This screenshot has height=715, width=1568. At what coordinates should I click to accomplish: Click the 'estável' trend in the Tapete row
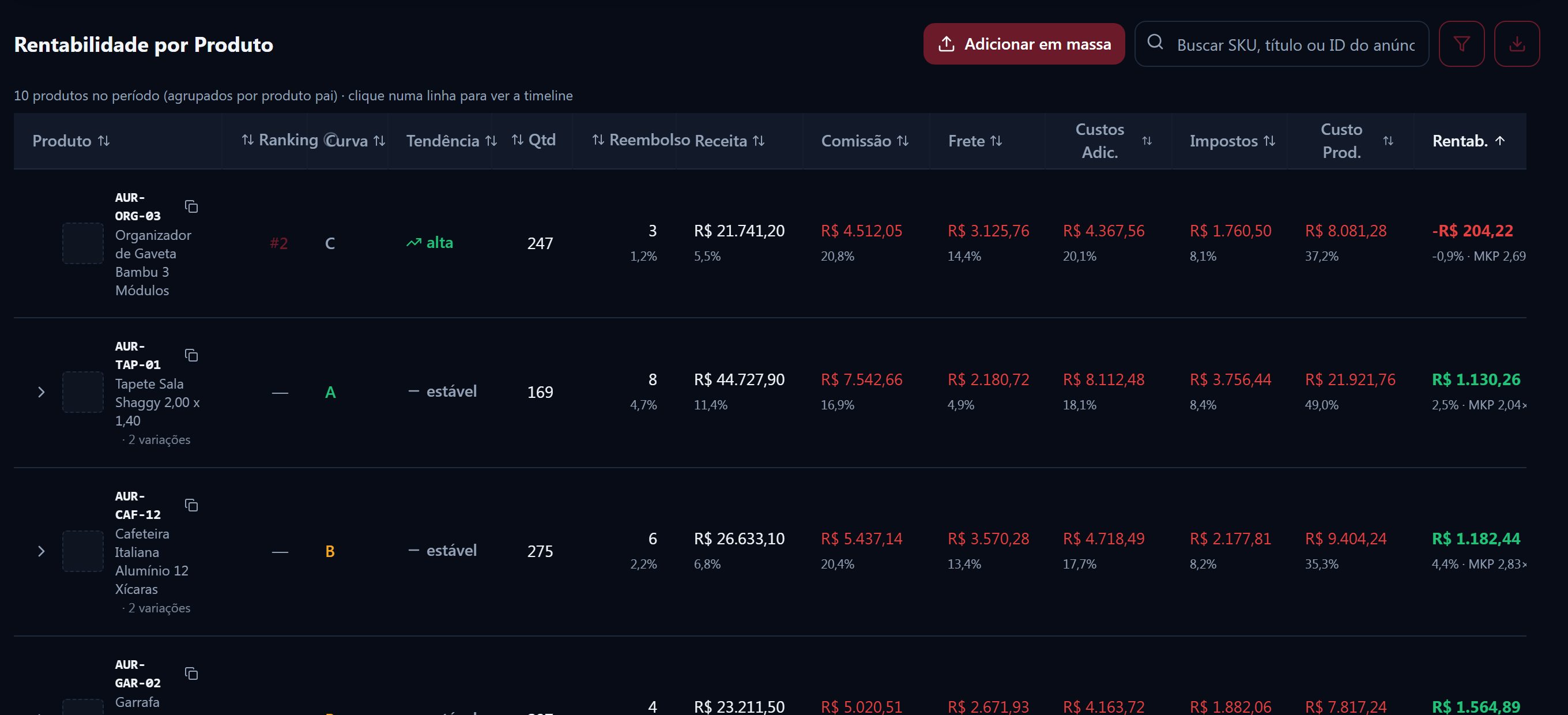(442, 391)
